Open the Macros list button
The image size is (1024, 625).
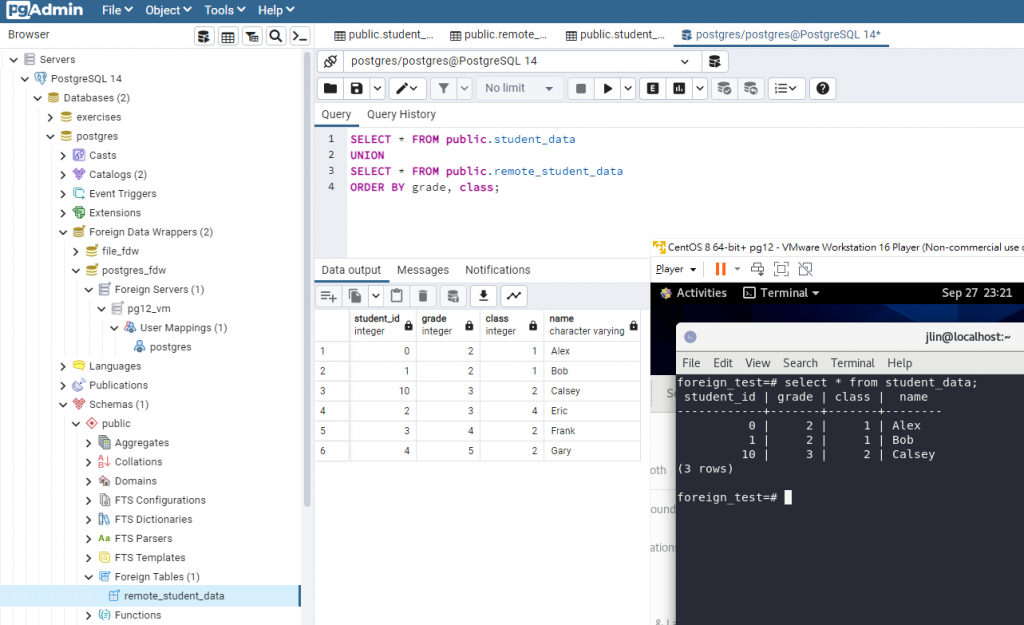point(785,88)
